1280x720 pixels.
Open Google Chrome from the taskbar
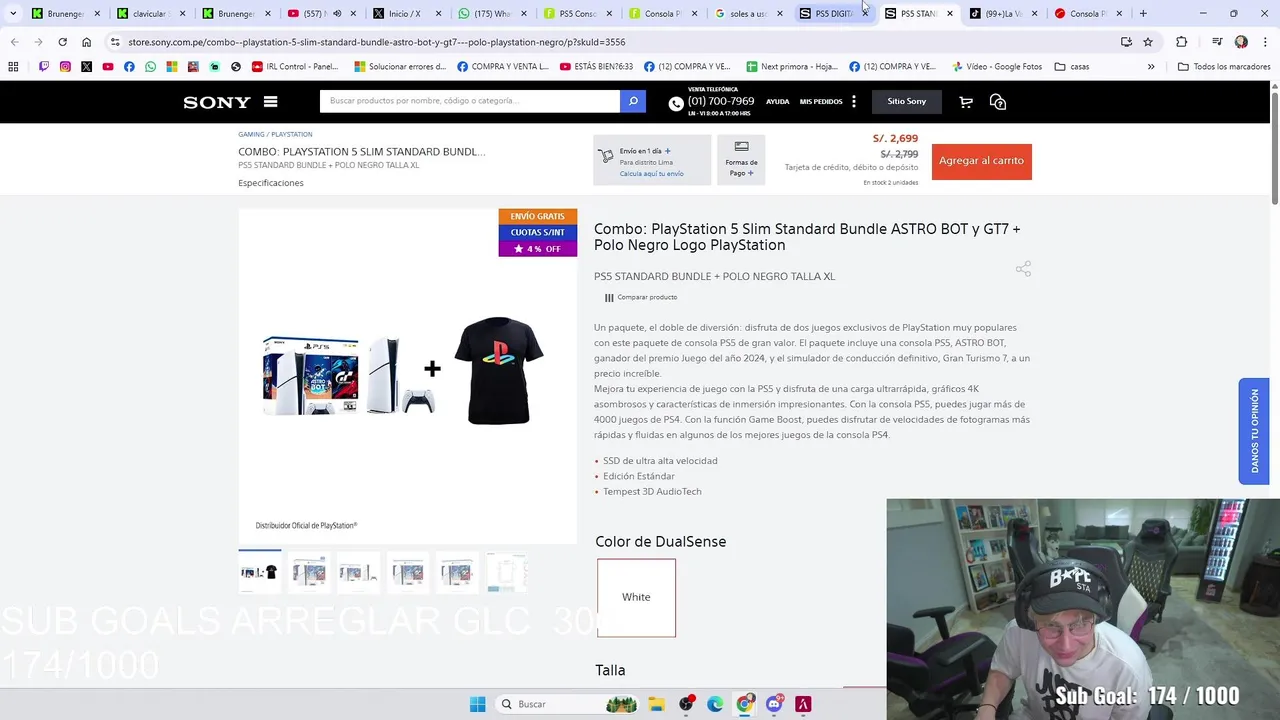(744, 704)
